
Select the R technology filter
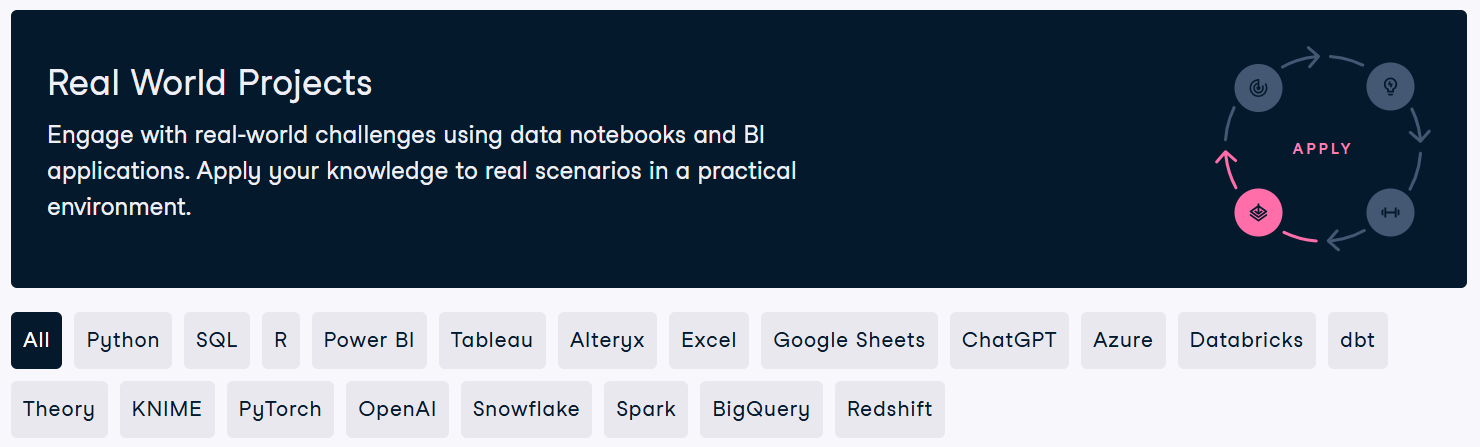tap(281, 340)
